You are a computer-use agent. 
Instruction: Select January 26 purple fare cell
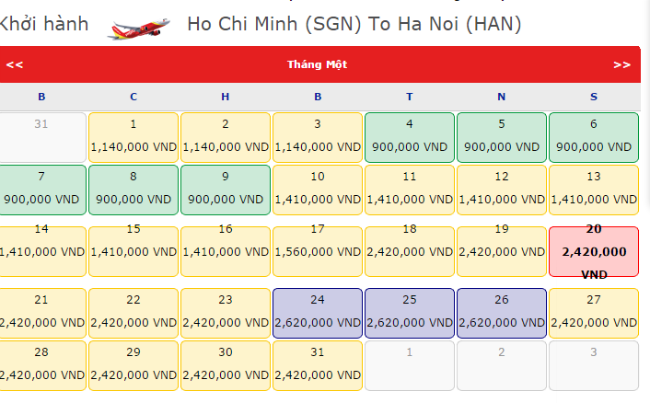(502, 313)
